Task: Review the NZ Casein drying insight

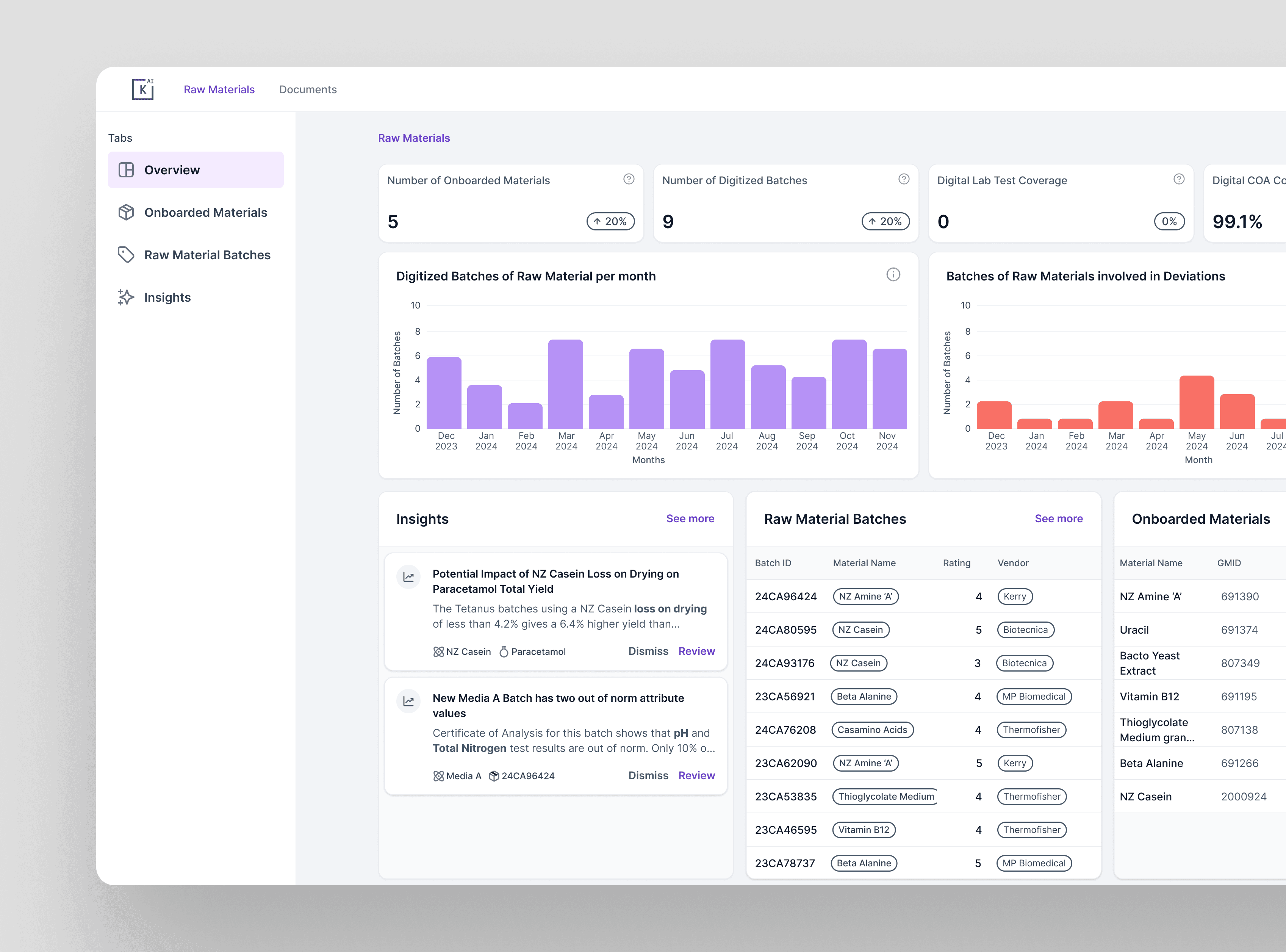Action: click(696, 651)
